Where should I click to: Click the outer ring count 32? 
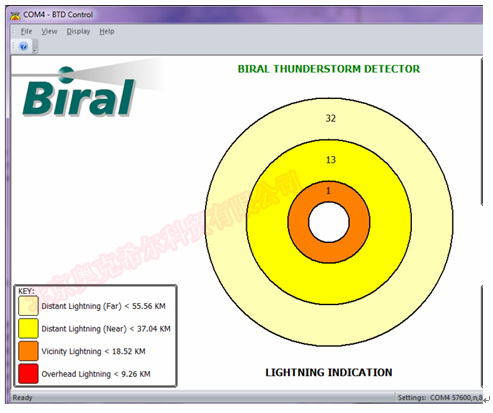pos(330,118)
